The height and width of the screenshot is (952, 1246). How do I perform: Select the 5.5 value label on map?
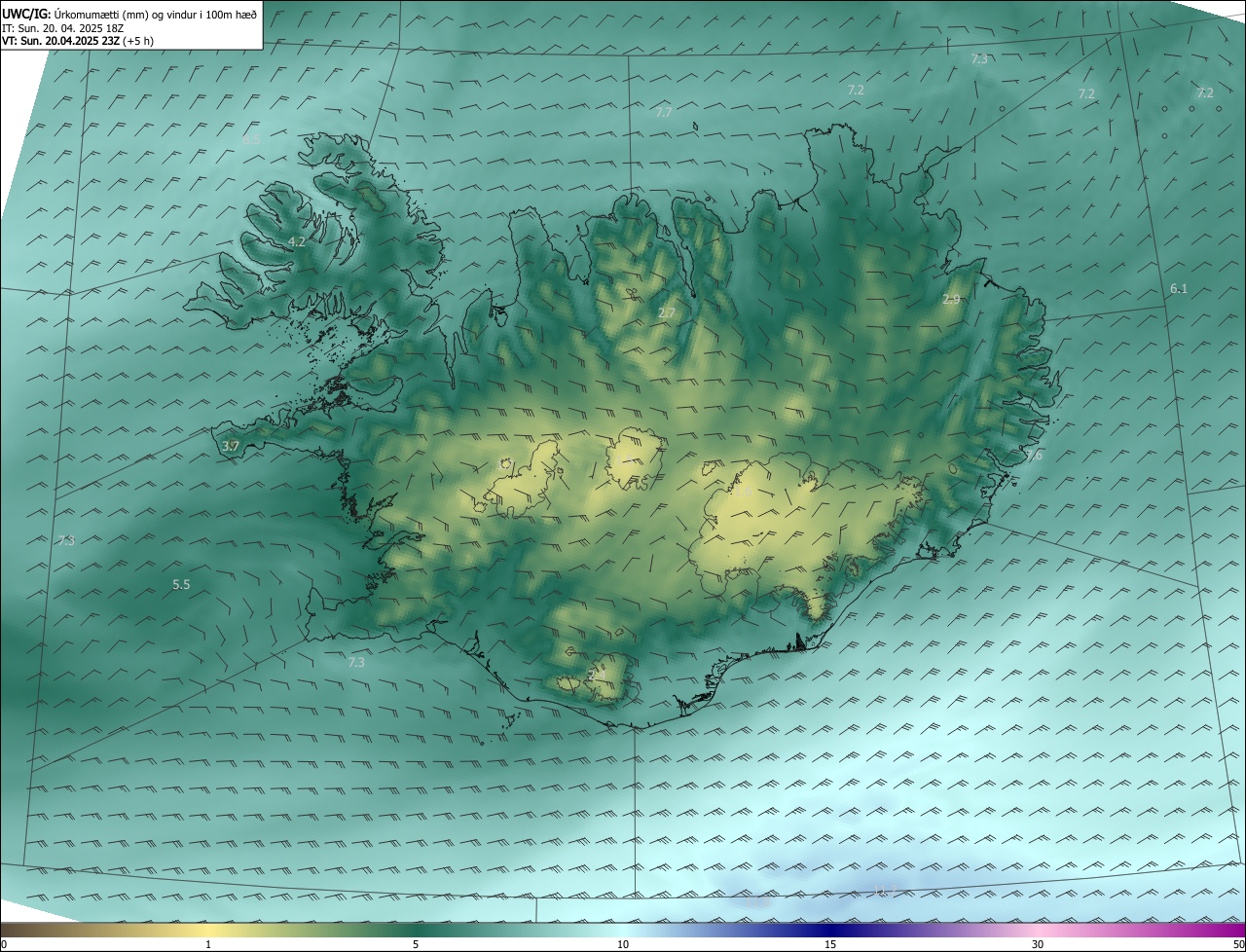[181, 584]
